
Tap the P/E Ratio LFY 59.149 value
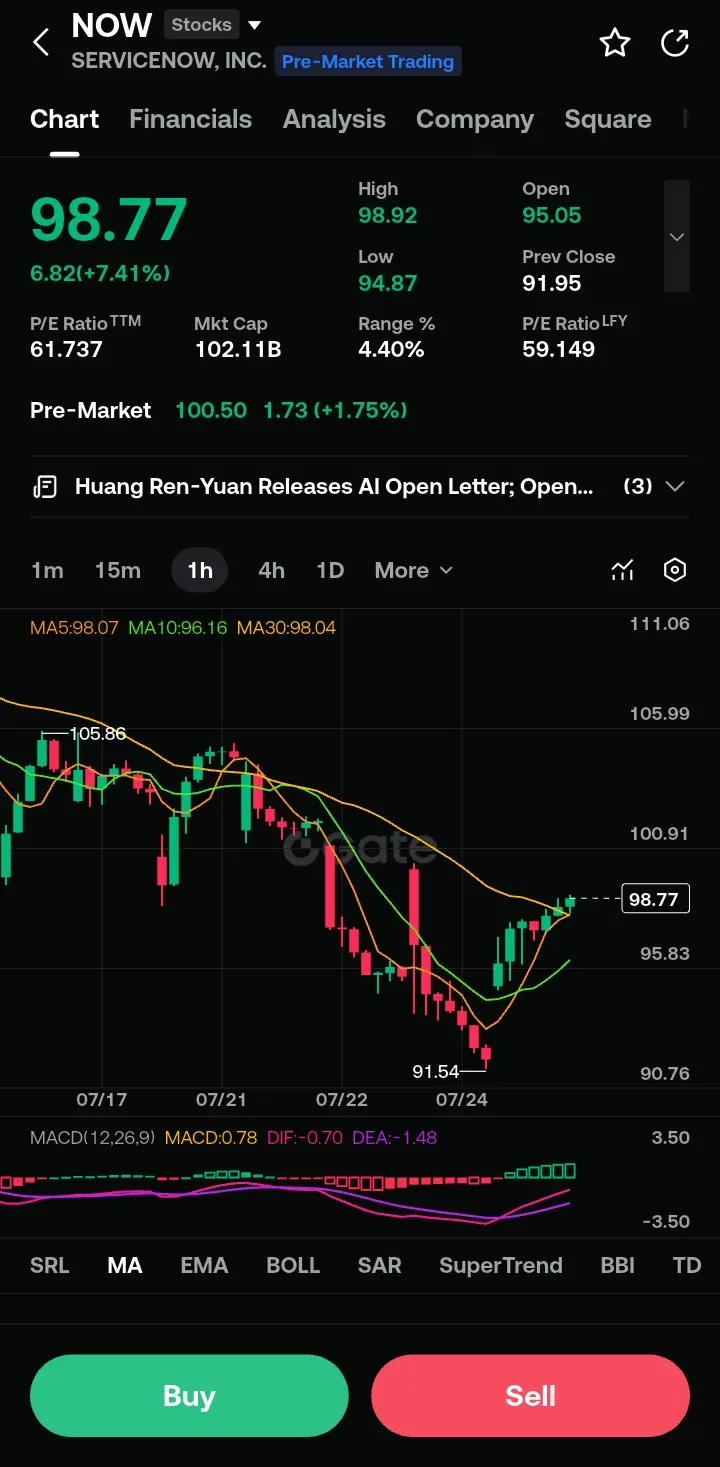click(559, 350)
